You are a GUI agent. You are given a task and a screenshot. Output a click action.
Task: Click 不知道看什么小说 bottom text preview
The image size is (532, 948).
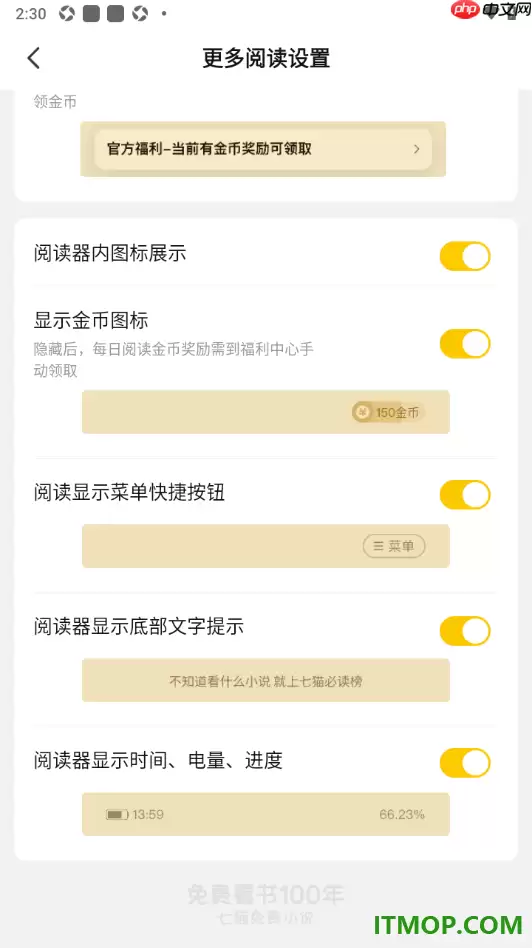(265, 681)
